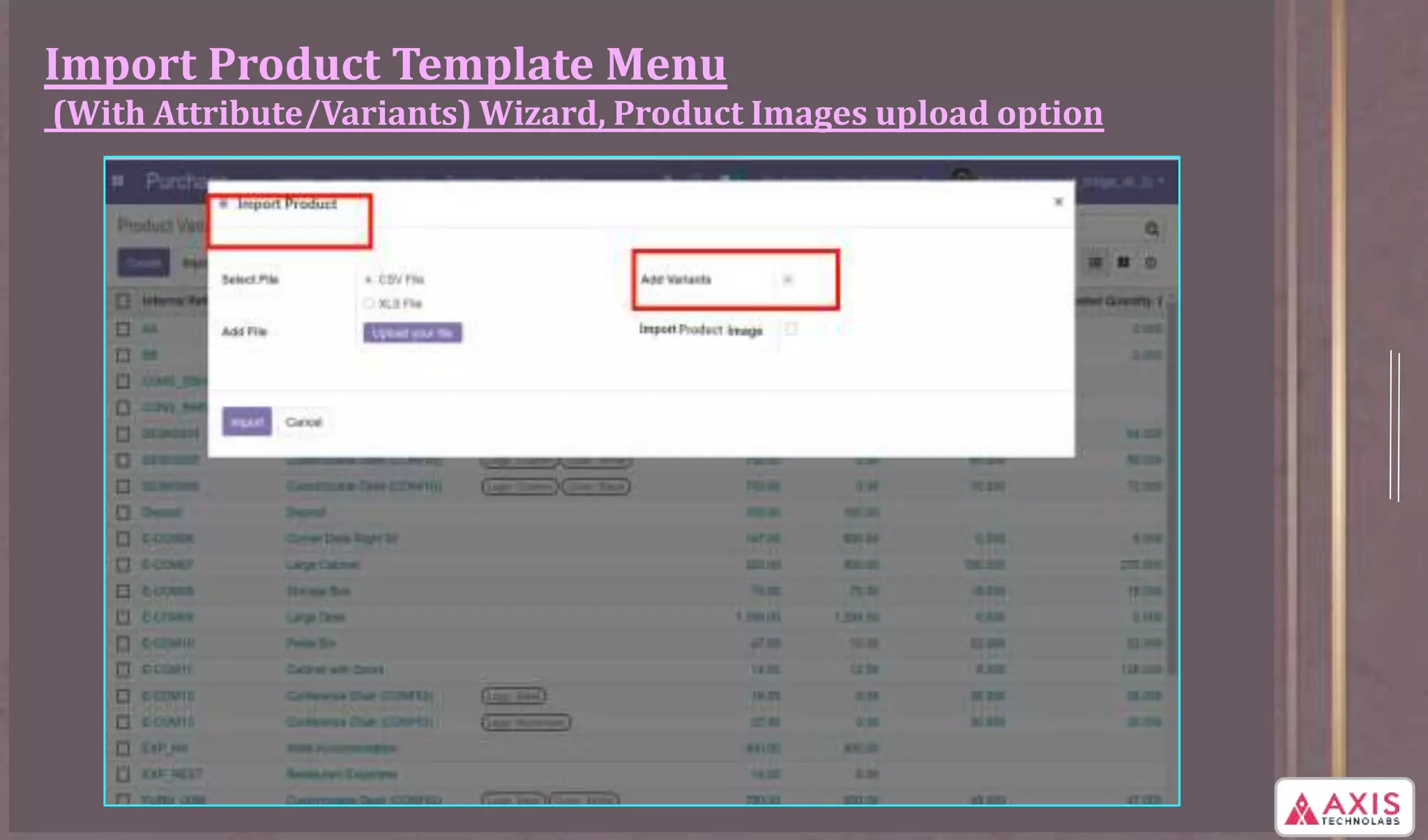Open the Cabinet with Doors product

coord(335,669)
